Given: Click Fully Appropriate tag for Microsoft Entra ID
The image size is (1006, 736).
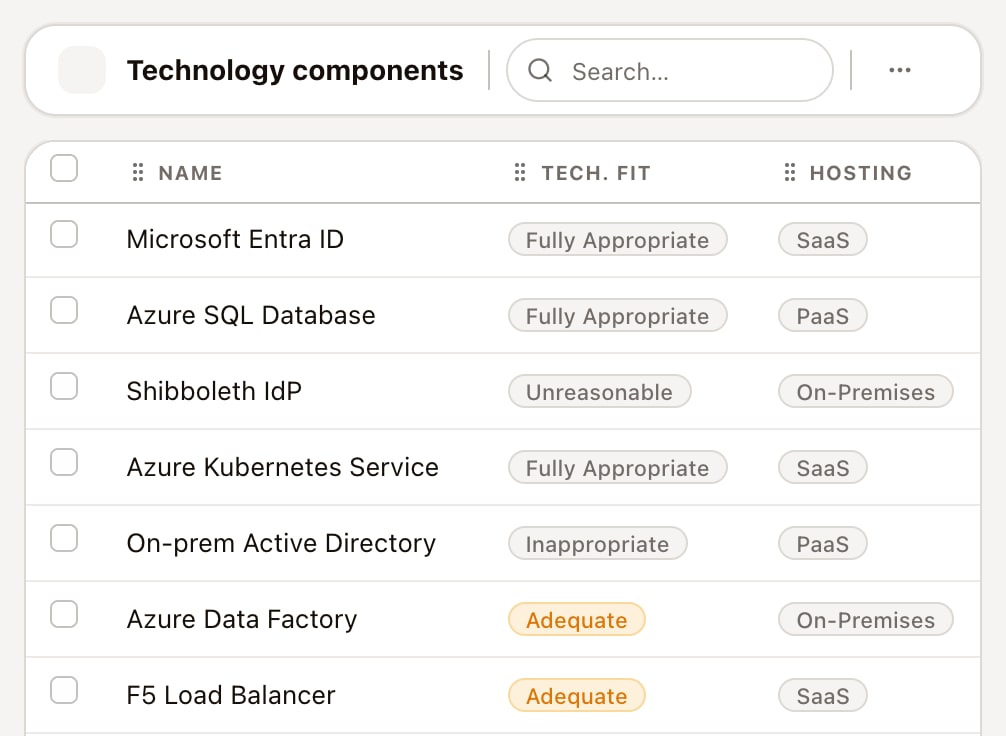Looking at the screenshot, I should [x=617, y=239].
